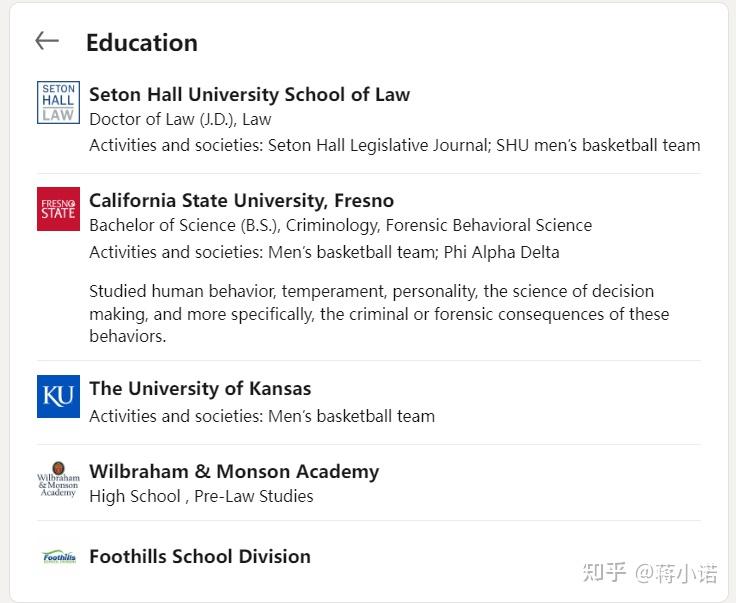The image size is (736, 603).
Task: Open The University of Kansas entry
Action: click(200, 389)
